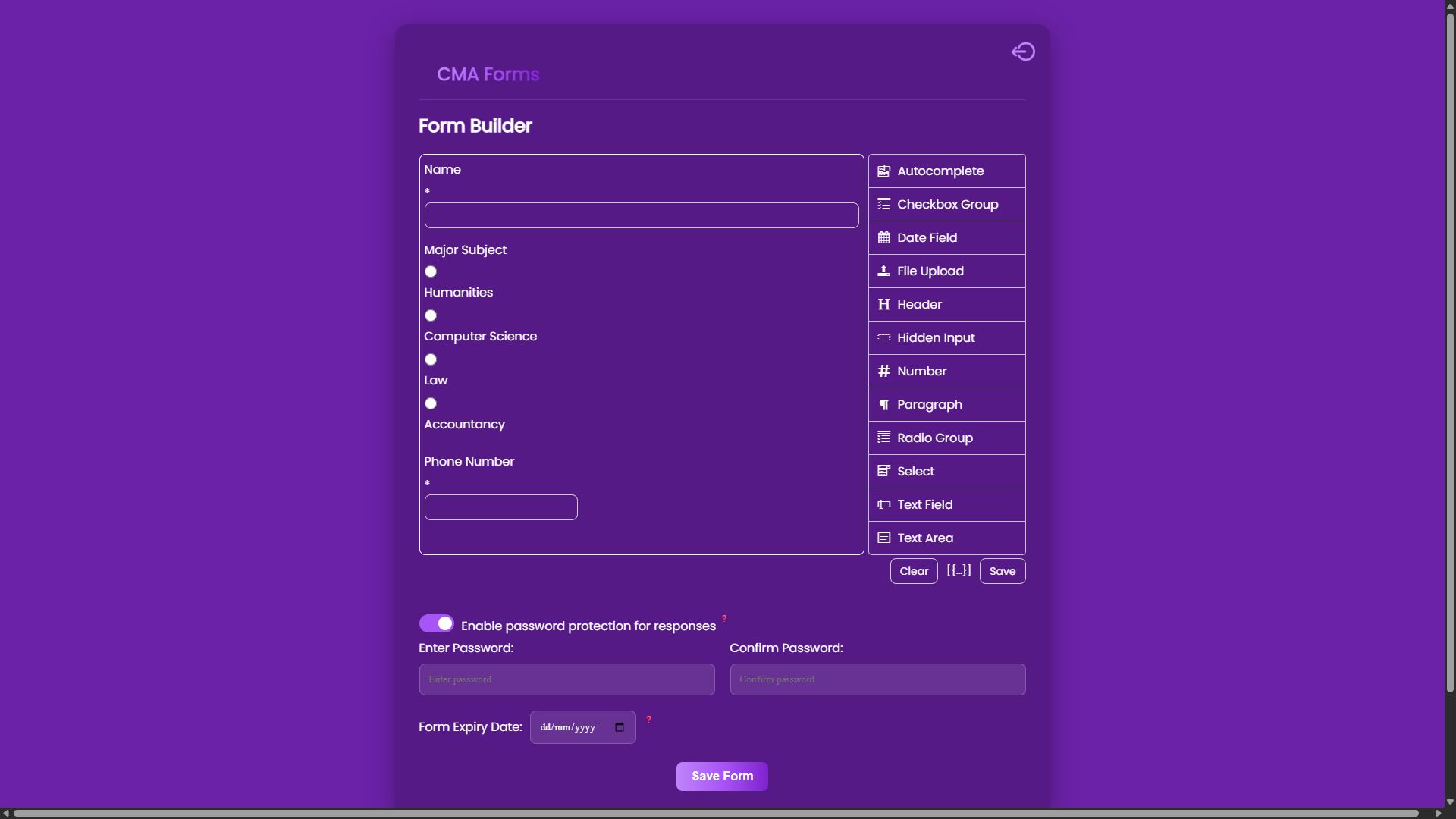Add a Paragraph element
1456x819 pixels.
[x=946, y=404]
